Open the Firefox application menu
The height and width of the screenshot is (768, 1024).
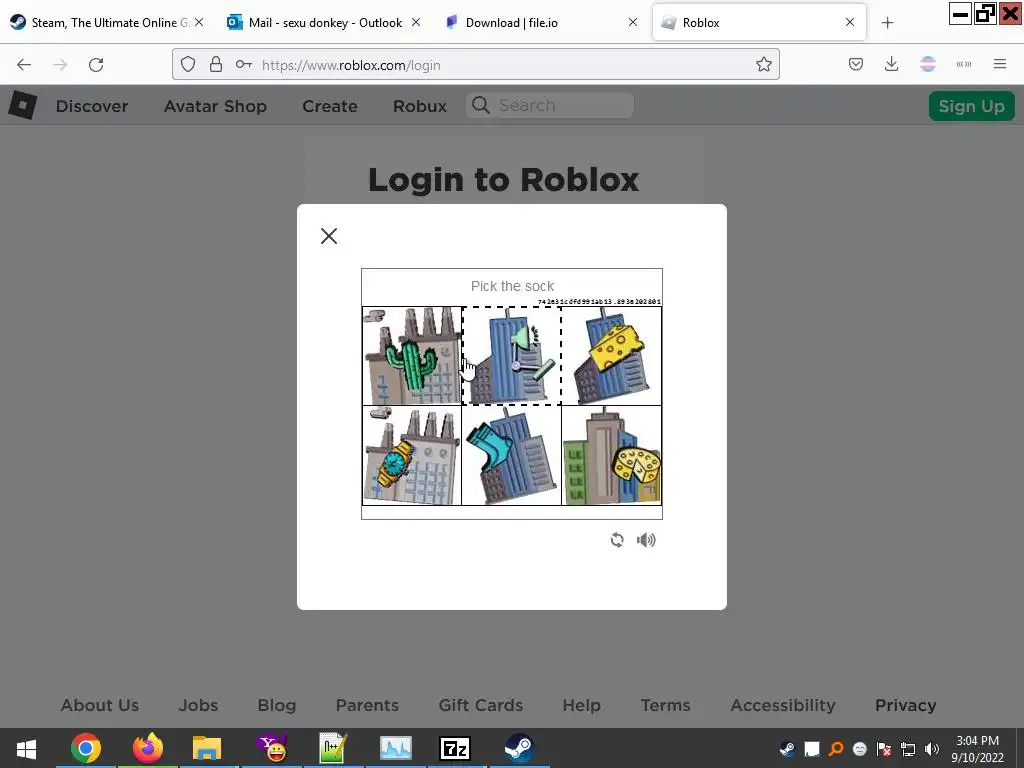pyautogui.click(x=1000, y=64)
